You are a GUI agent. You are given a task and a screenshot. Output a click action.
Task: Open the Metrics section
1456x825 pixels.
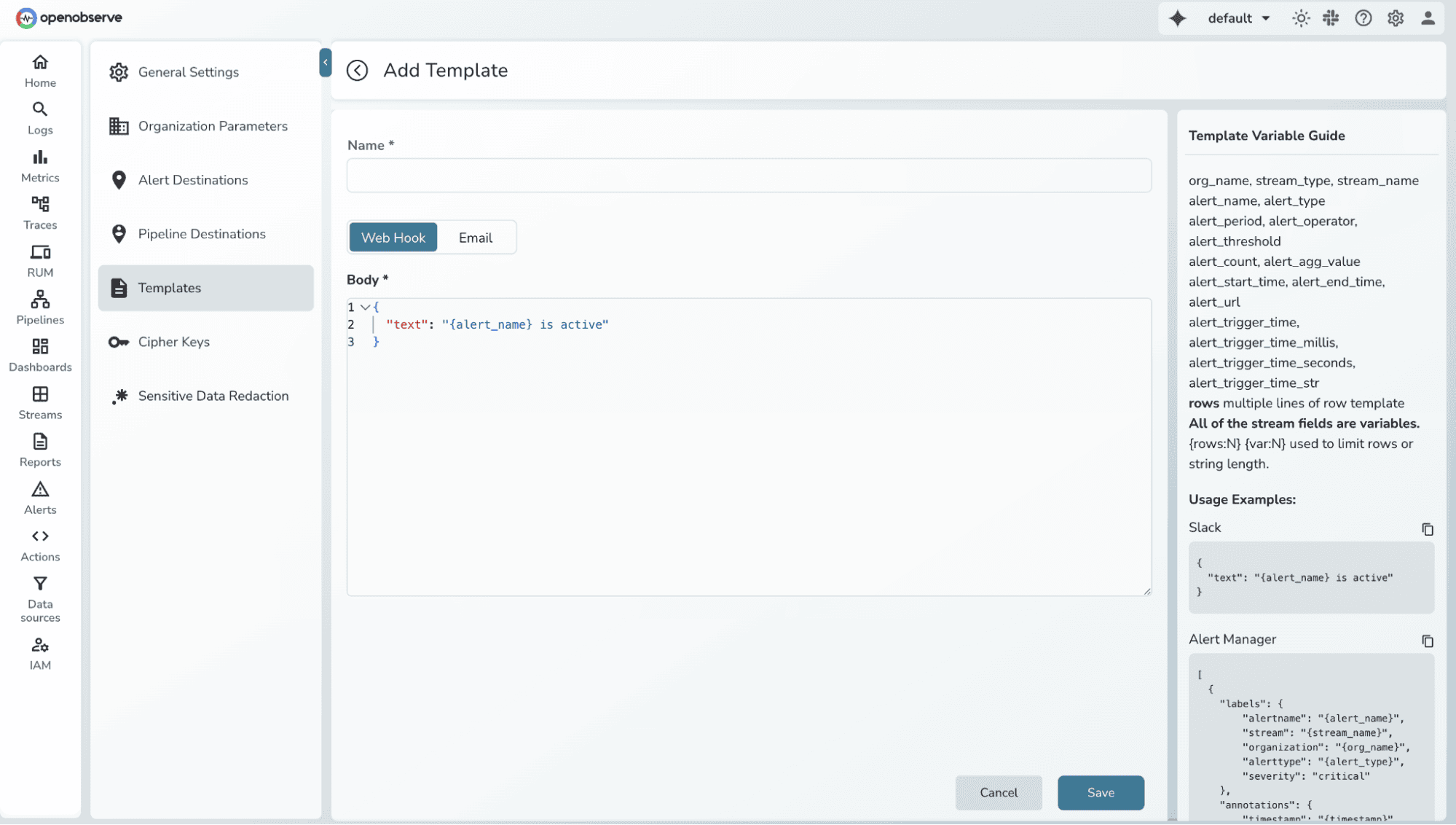(40, 165)
